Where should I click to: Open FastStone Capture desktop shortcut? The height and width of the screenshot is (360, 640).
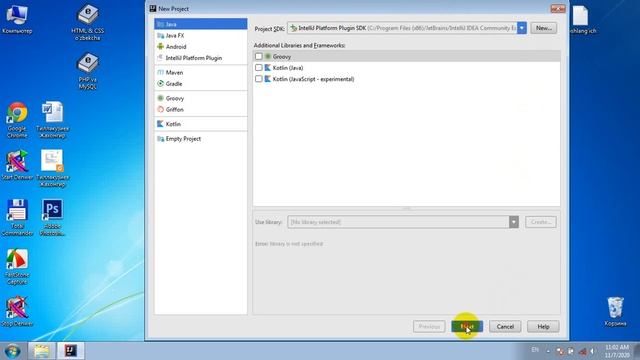[17, 266]
